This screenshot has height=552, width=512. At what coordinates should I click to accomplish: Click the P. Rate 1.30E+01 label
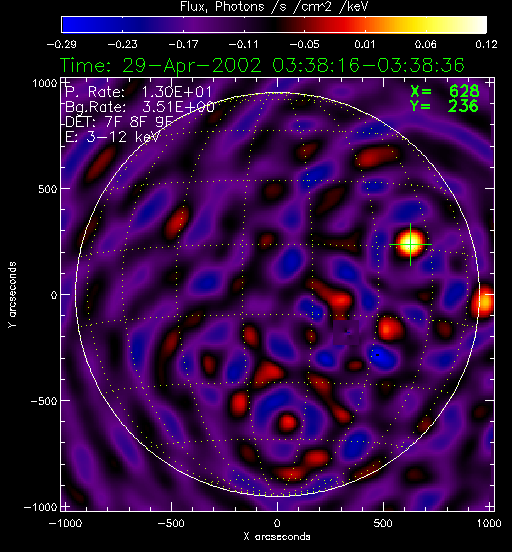tap(138, 92)
